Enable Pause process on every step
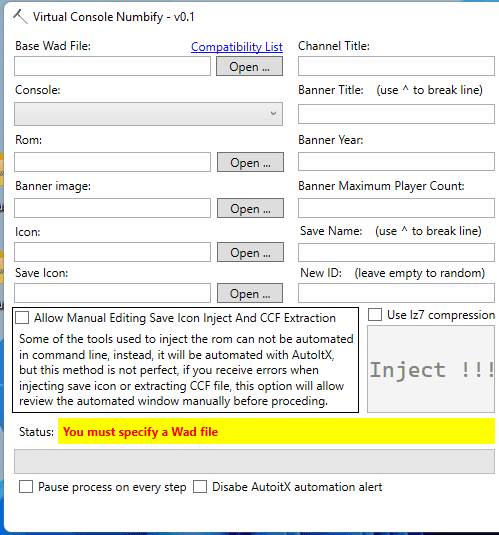 point(26,487)
